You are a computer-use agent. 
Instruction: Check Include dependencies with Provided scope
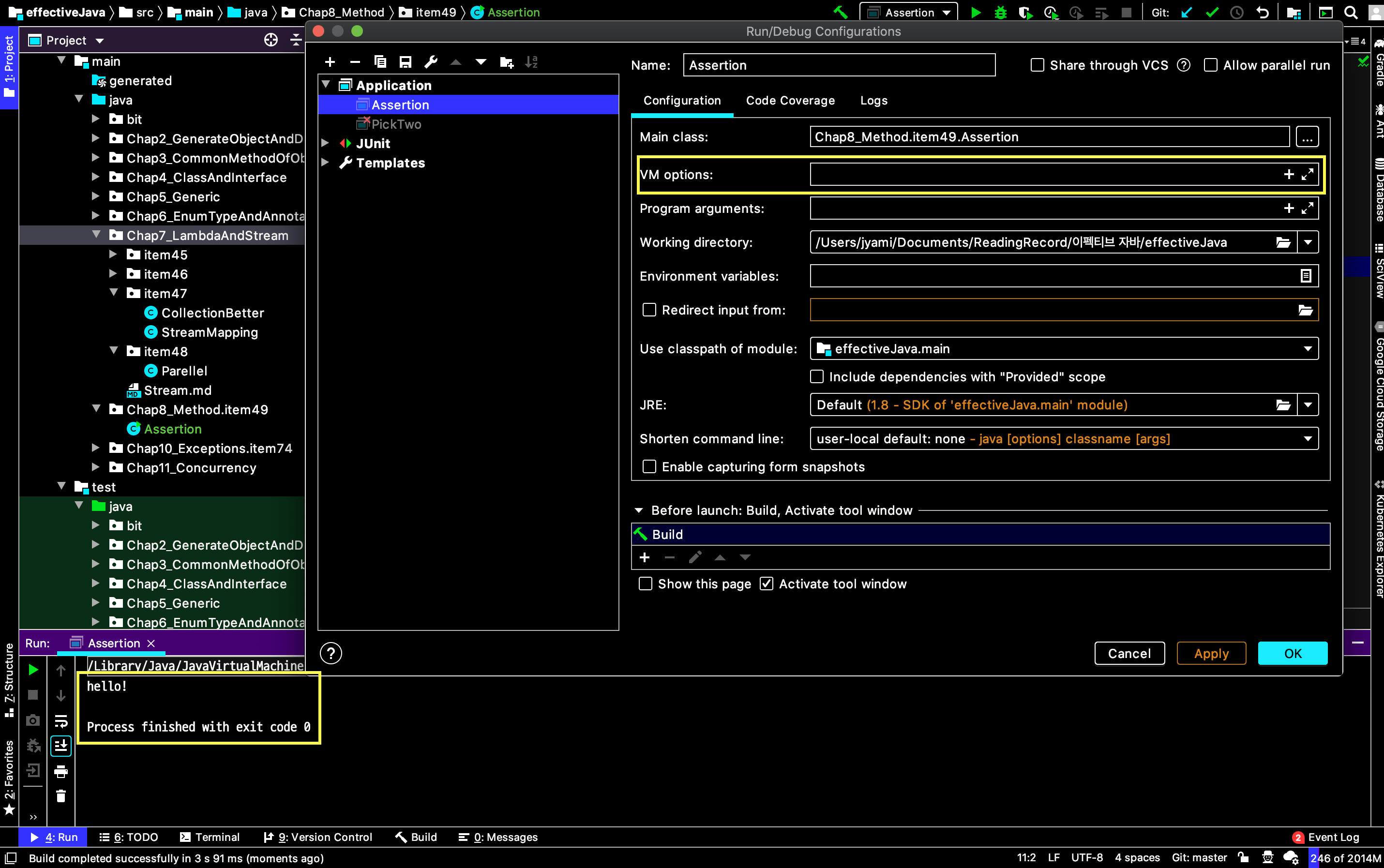tap(817, 376)
